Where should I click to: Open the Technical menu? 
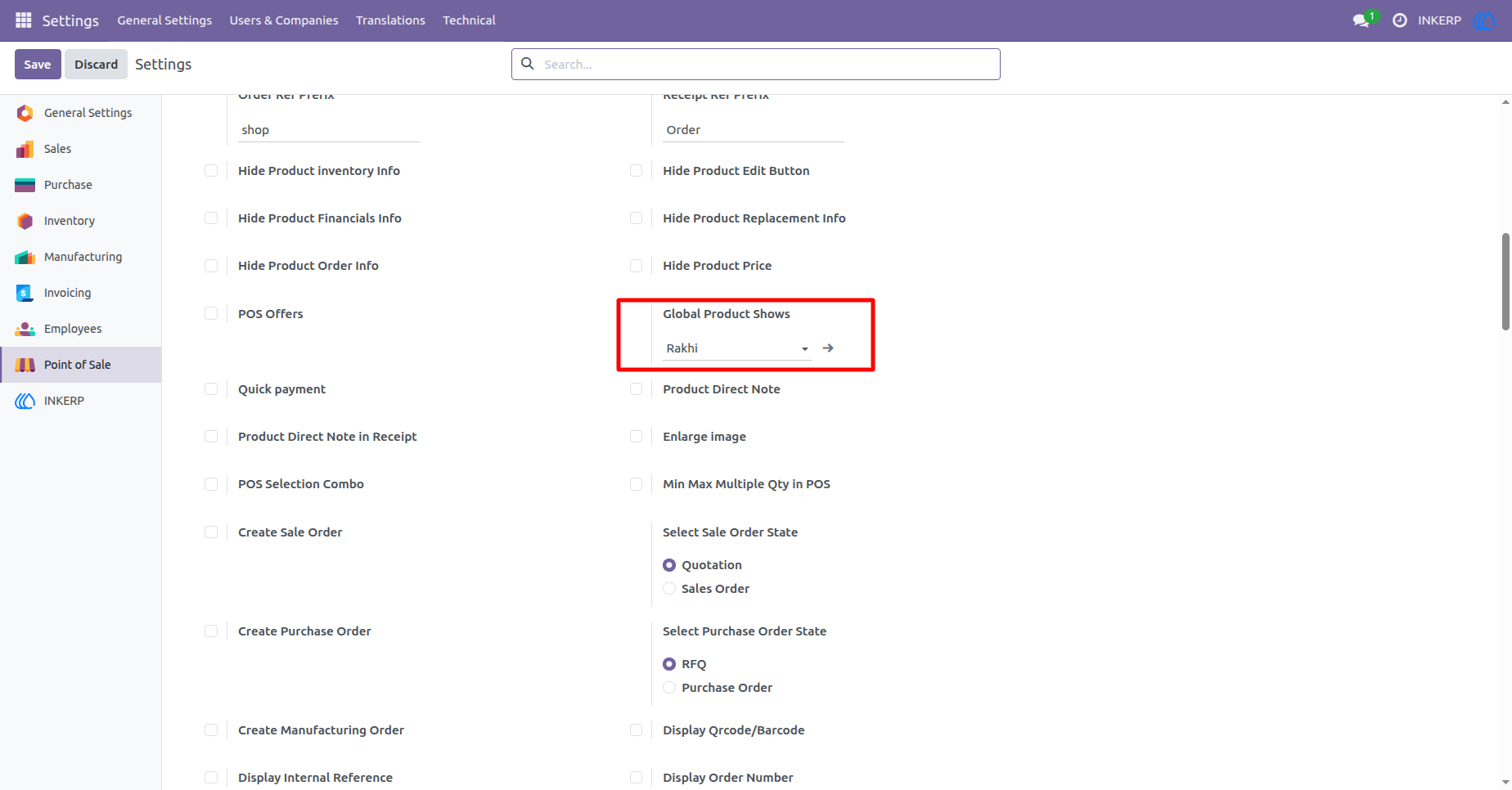(469, 20)
